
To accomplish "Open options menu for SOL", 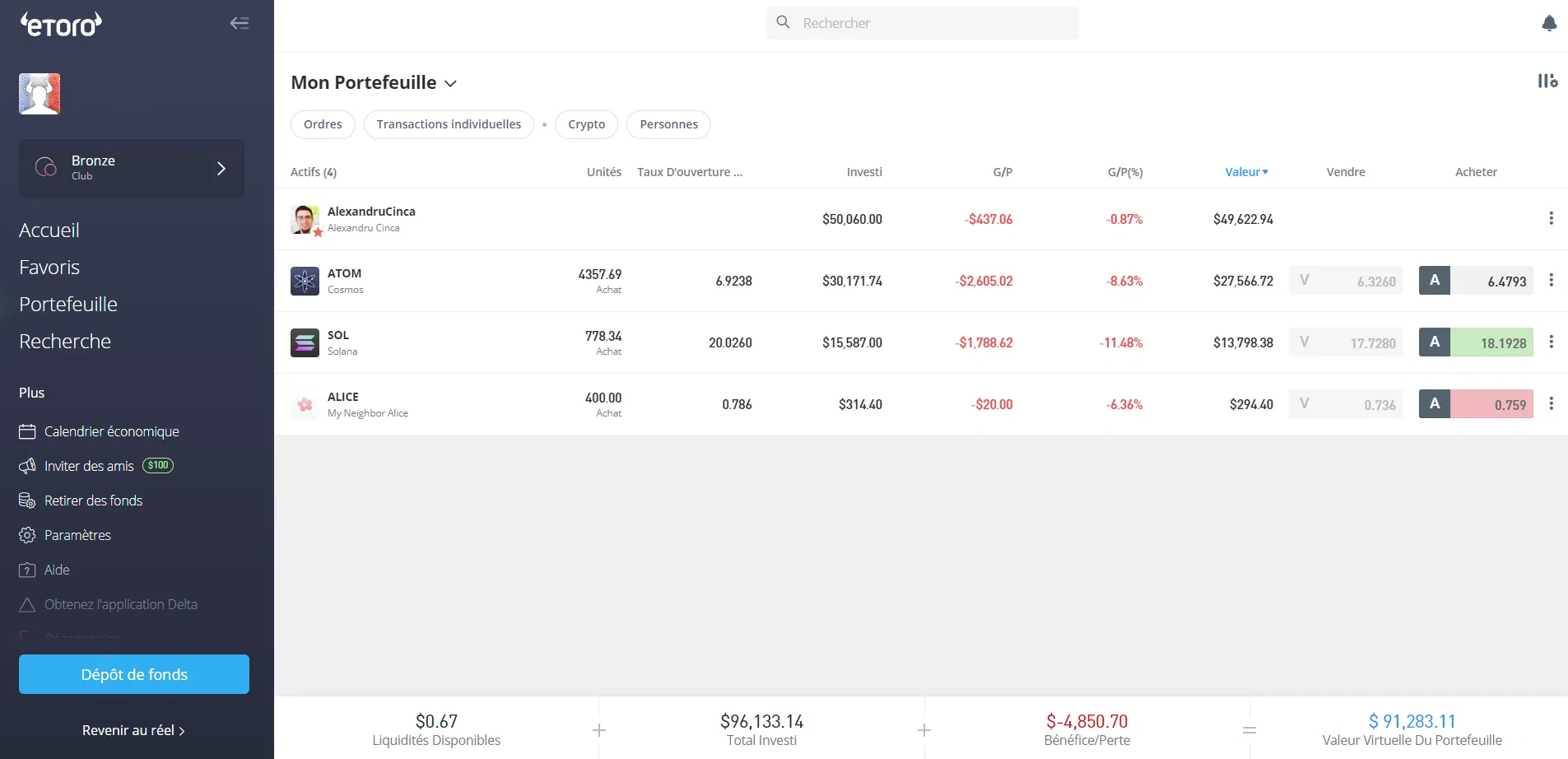I will [1551, 342].
